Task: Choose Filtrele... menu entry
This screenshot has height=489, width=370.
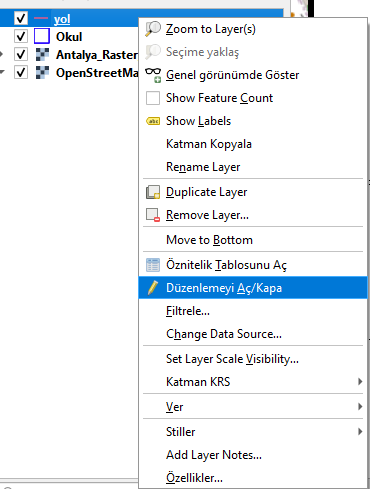Action: point(253,311)
